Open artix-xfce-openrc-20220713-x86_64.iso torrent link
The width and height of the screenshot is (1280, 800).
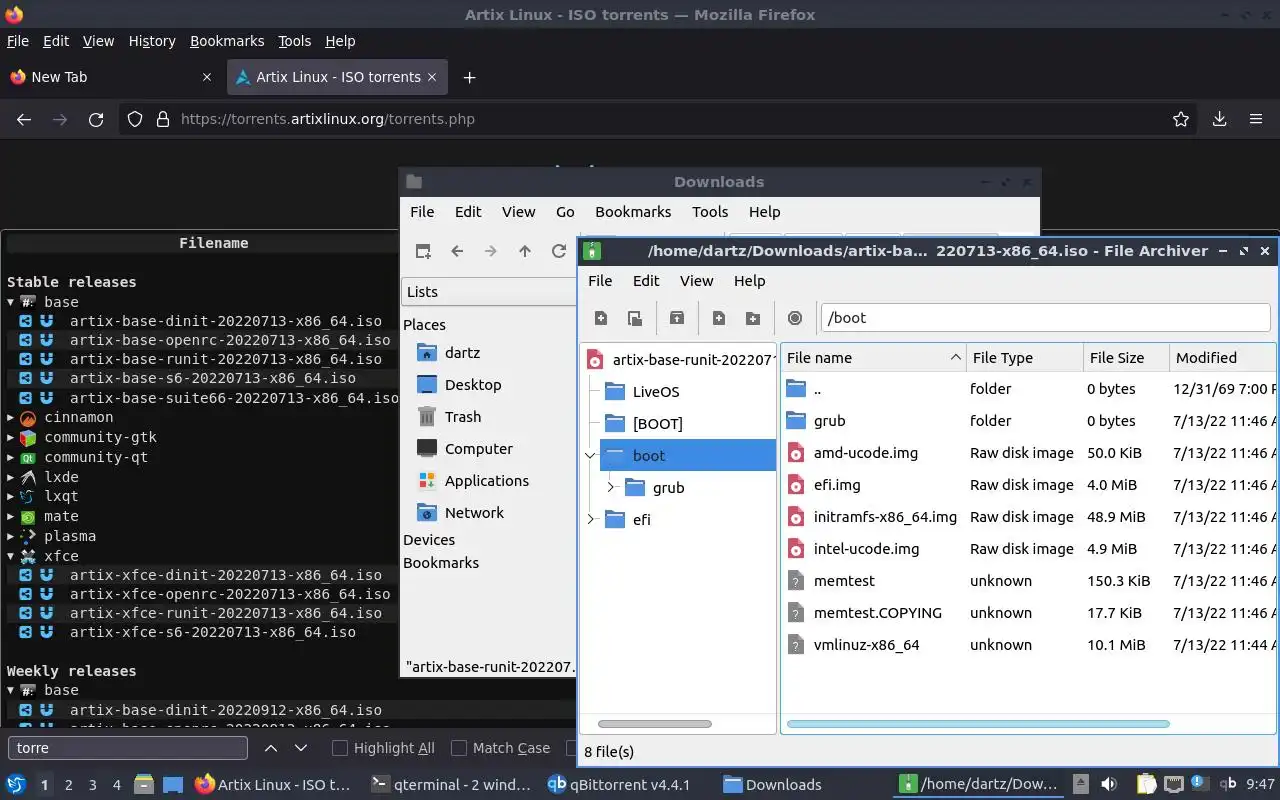click(230, 594)
